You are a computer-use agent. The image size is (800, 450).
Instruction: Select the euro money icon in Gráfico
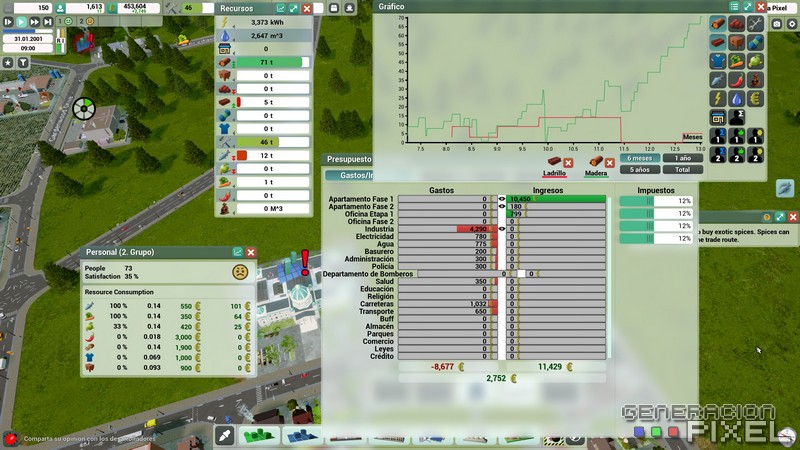756,98
